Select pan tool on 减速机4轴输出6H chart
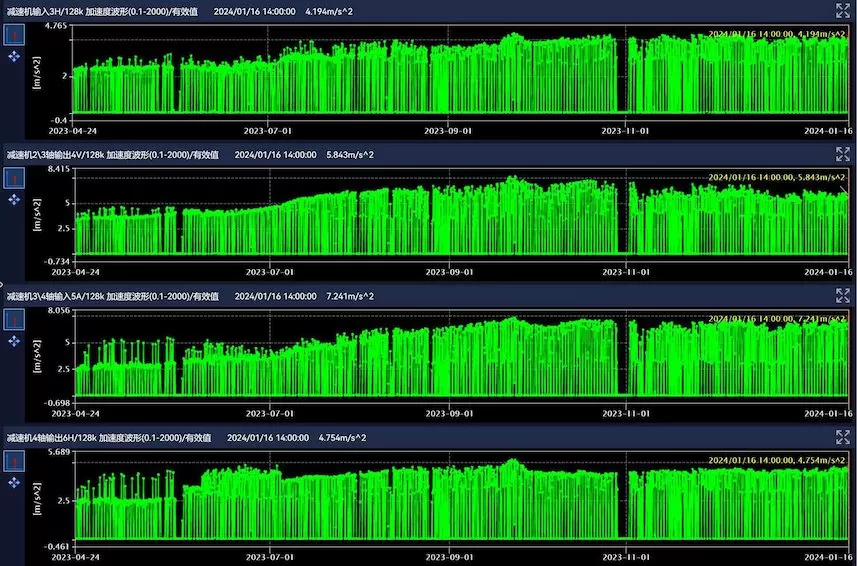Image resolution: width=857 pixels, height=566 pixels. 14,483
